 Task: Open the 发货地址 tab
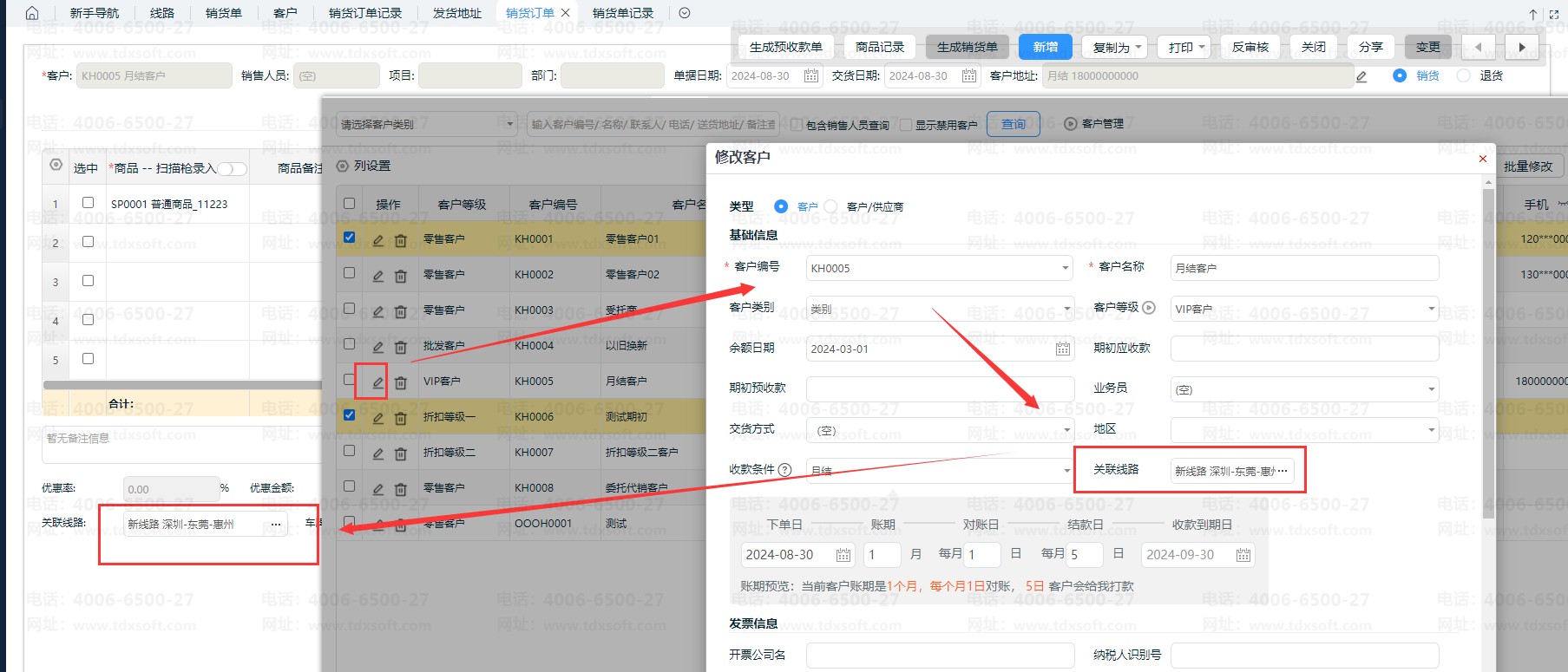click(x=456, y=13)
